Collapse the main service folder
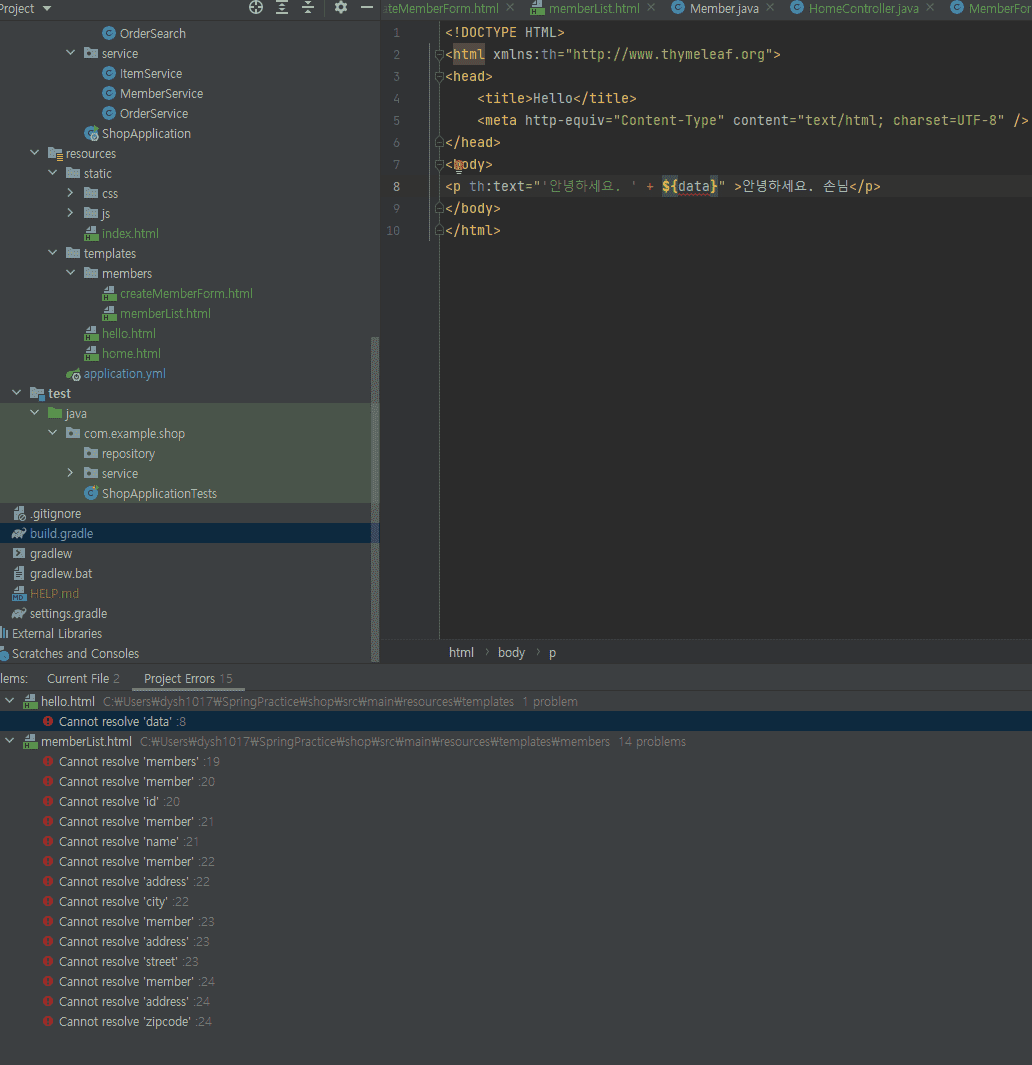This screenshot has width=1032, height=1065. [71, 52]
